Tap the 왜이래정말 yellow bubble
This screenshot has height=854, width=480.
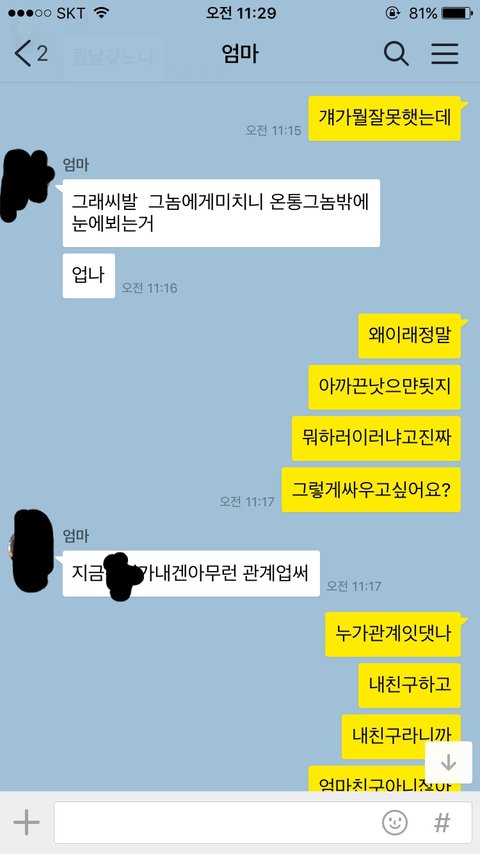point(410,336)
